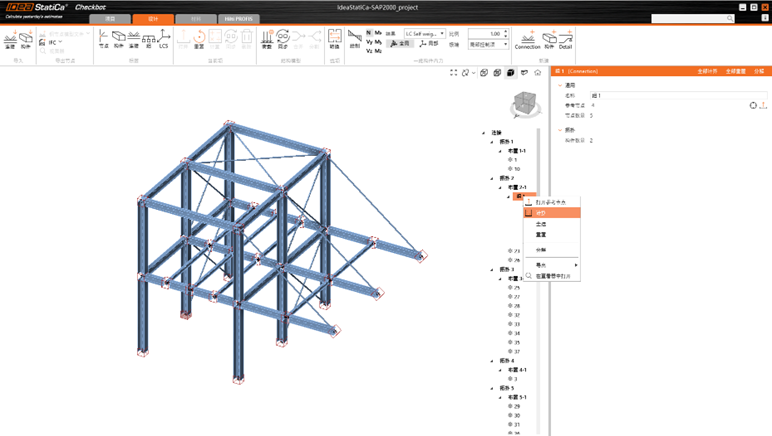Toggle the Mz internal force button
Viewport: 772px width, 436px height.
click(378, 51)
